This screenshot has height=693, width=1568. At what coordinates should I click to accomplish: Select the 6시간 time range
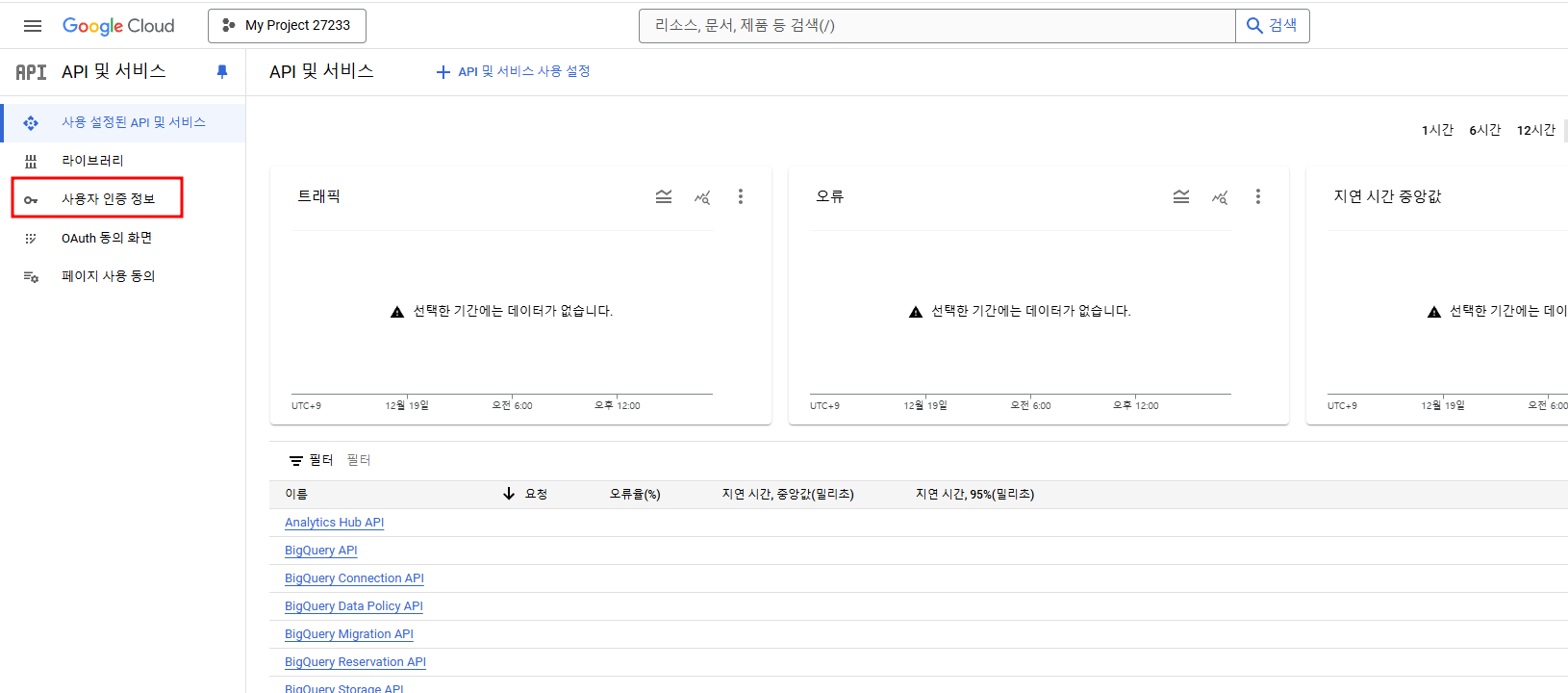(x=1484, y=130)
